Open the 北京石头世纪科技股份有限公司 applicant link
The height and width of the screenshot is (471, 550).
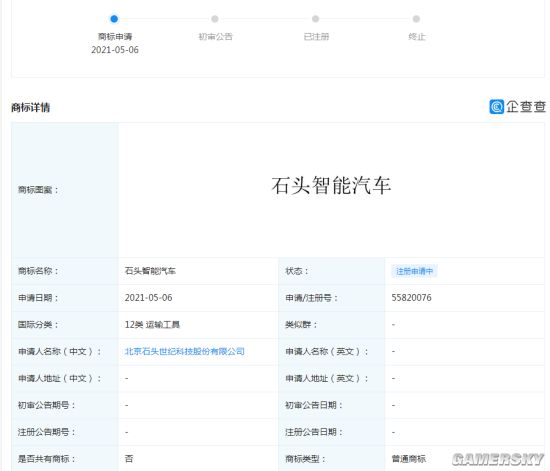pyautogui.click(x=185, y=351)
